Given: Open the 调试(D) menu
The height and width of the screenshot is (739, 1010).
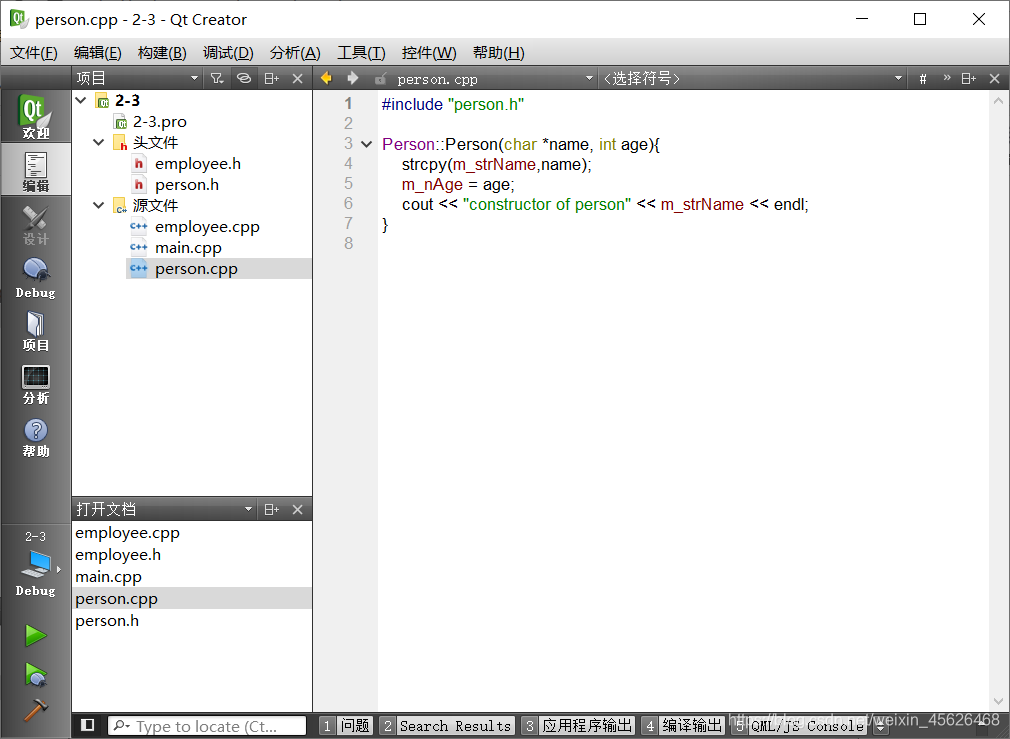Looking at the screenshot, I should [x=228, y=53].
